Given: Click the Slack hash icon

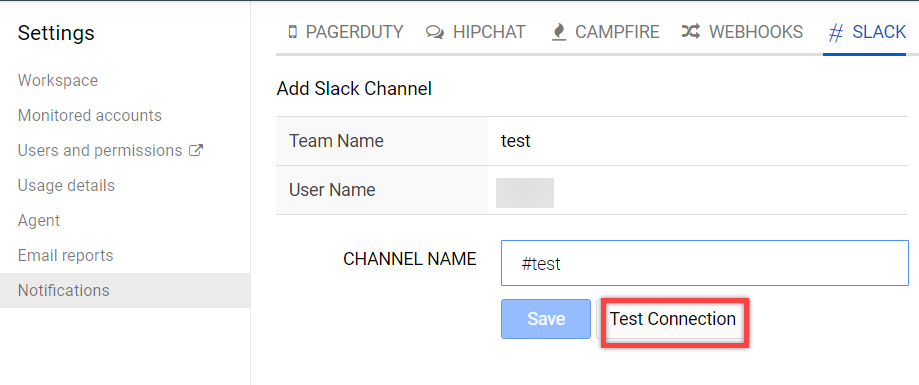Looking at the screenshot, I should 836,33.
